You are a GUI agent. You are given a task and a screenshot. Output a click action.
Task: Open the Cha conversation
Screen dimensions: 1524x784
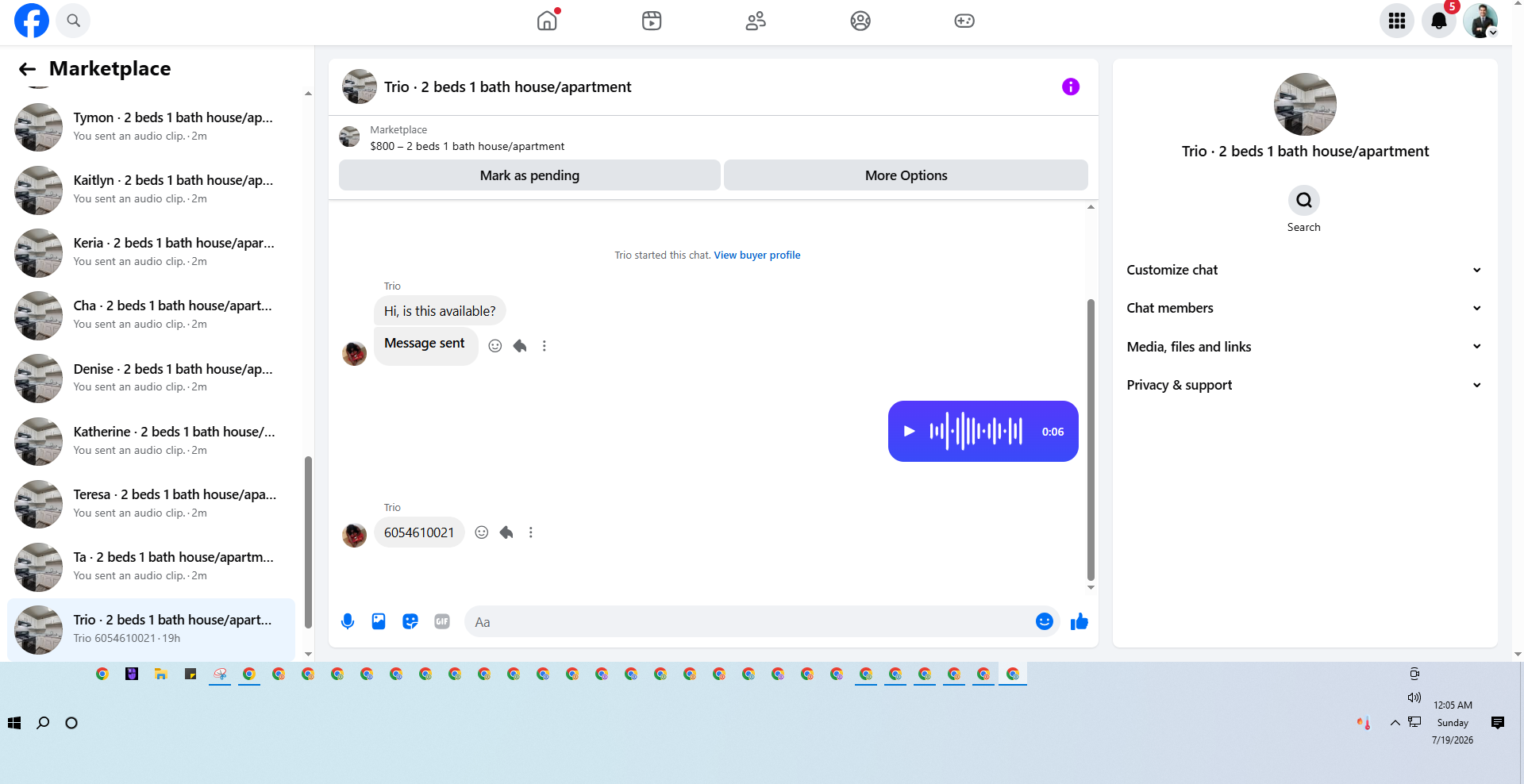(x=151, y=315)
